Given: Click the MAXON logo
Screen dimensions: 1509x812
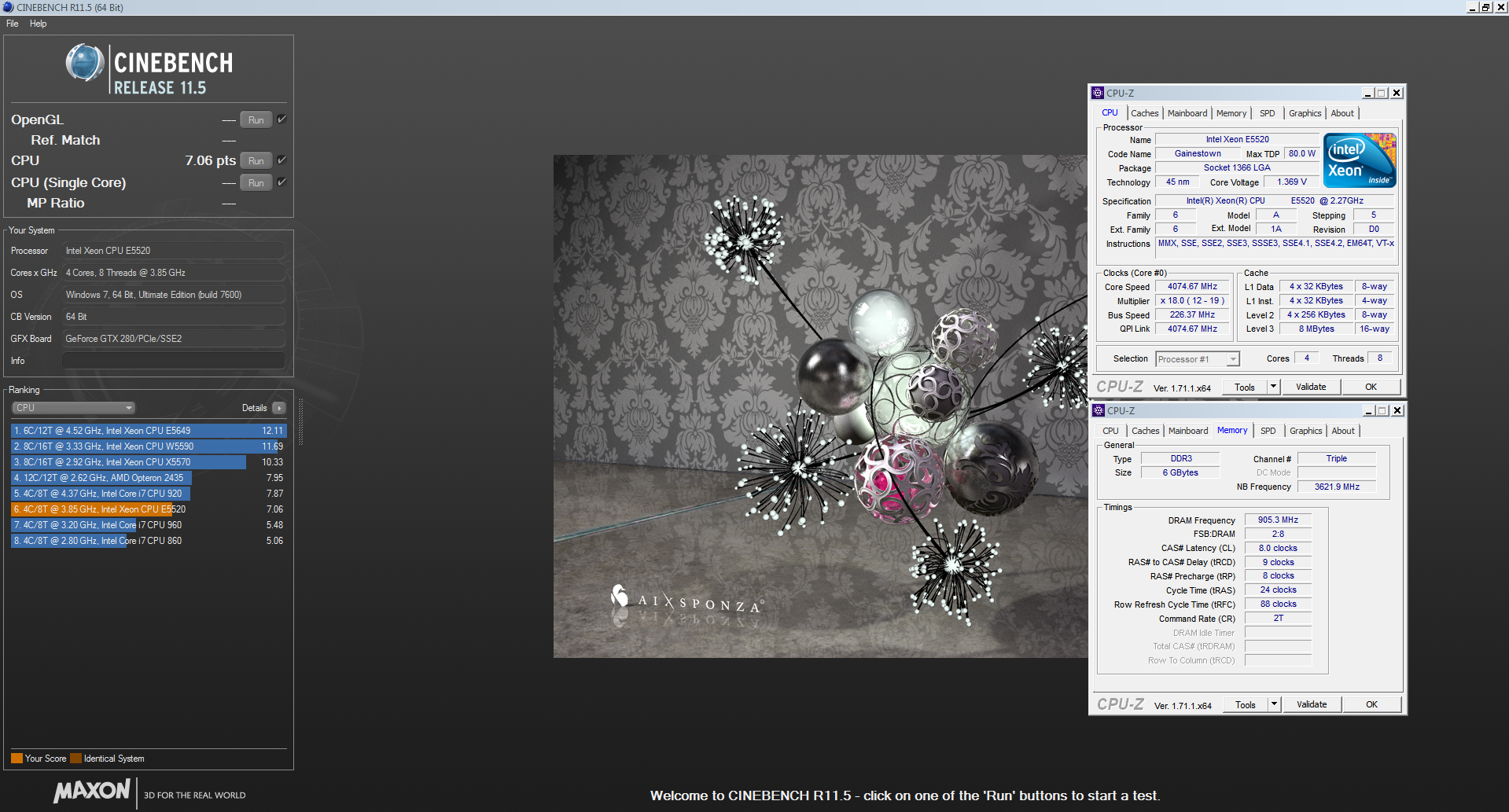Looking at the screenshot, I should (92, 791).
